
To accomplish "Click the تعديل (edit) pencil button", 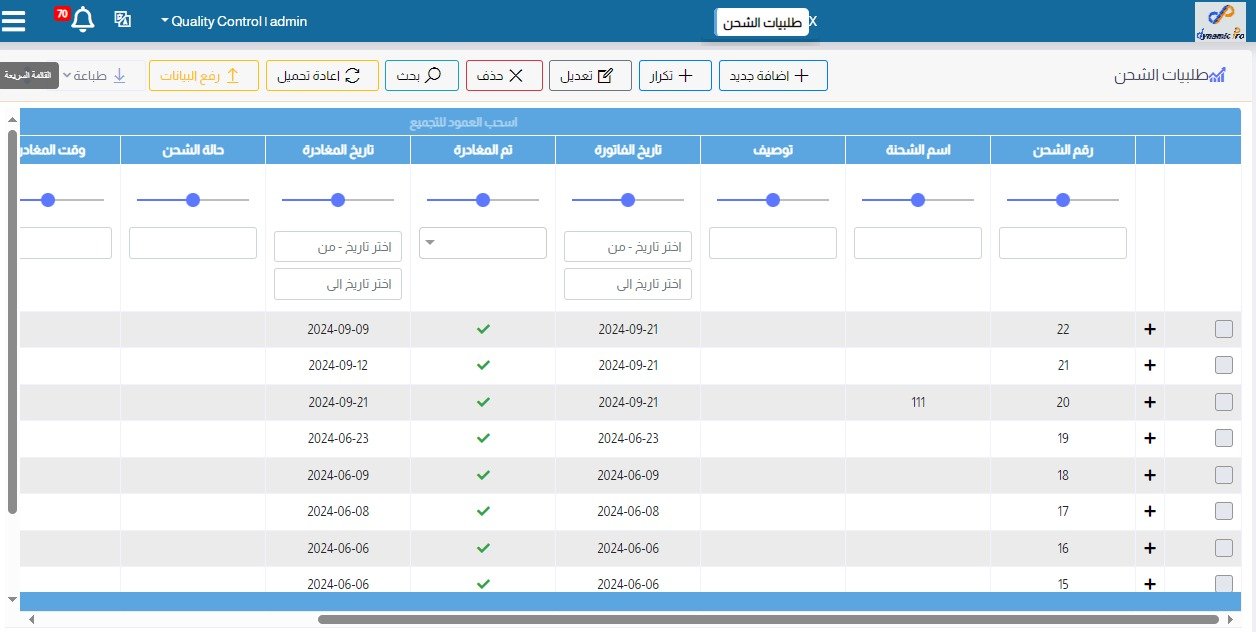I will [590, 76].
